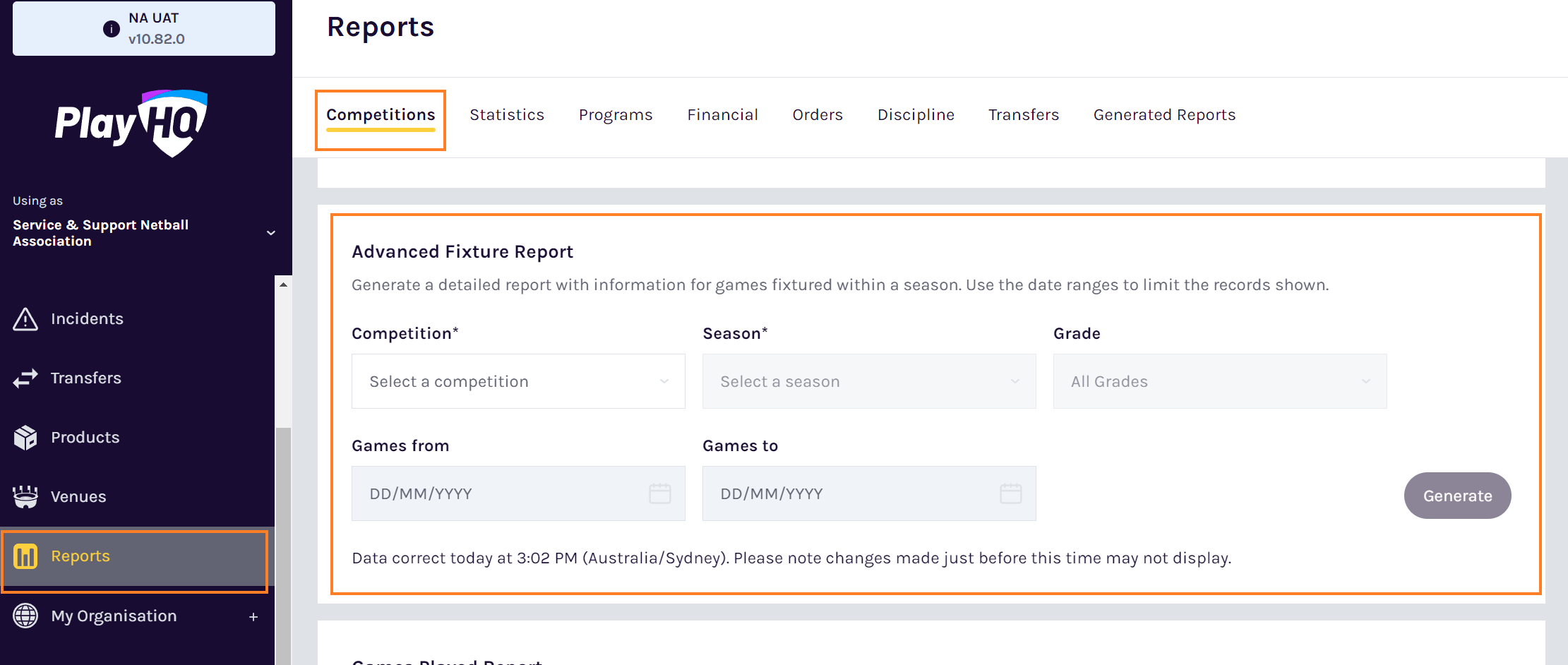Click the Reports chart icon in sidebar
The image size is (1568, 665).
click(x=25, y=556)
